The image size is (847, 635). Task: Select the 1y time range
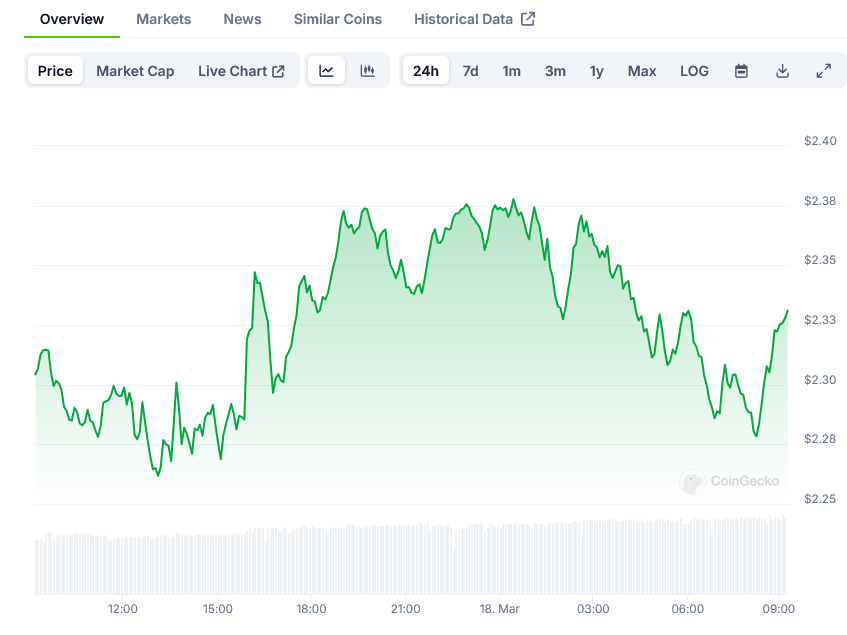pyautogui.click(x=596, y=71)
